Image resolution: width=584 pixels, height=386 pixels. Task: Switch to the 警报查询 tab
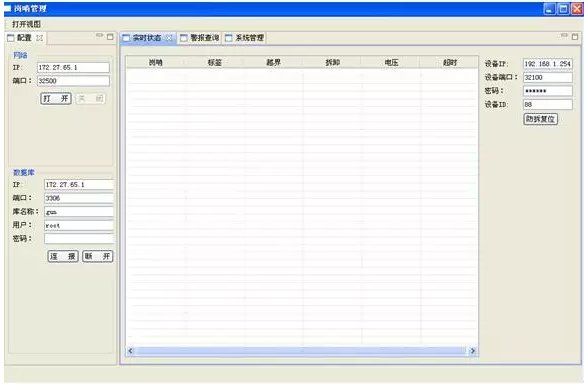point(200,38)
